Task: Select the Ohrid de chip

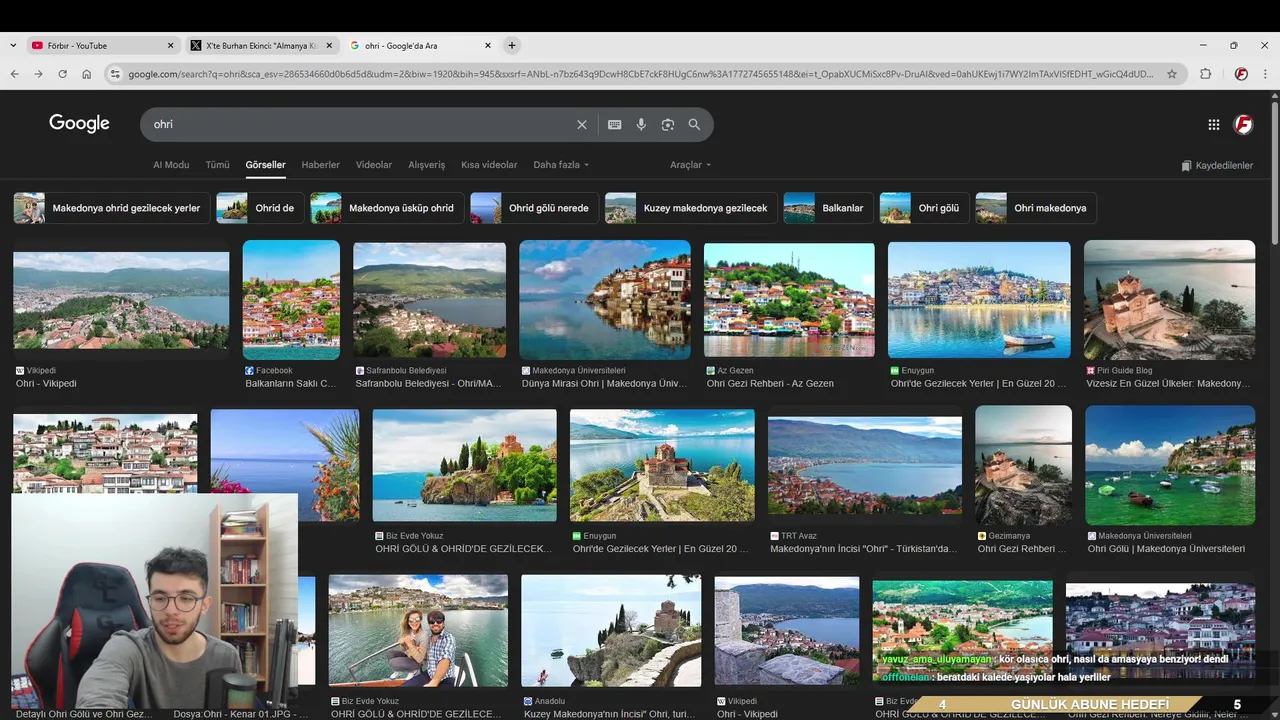Action: pos(260,208)
